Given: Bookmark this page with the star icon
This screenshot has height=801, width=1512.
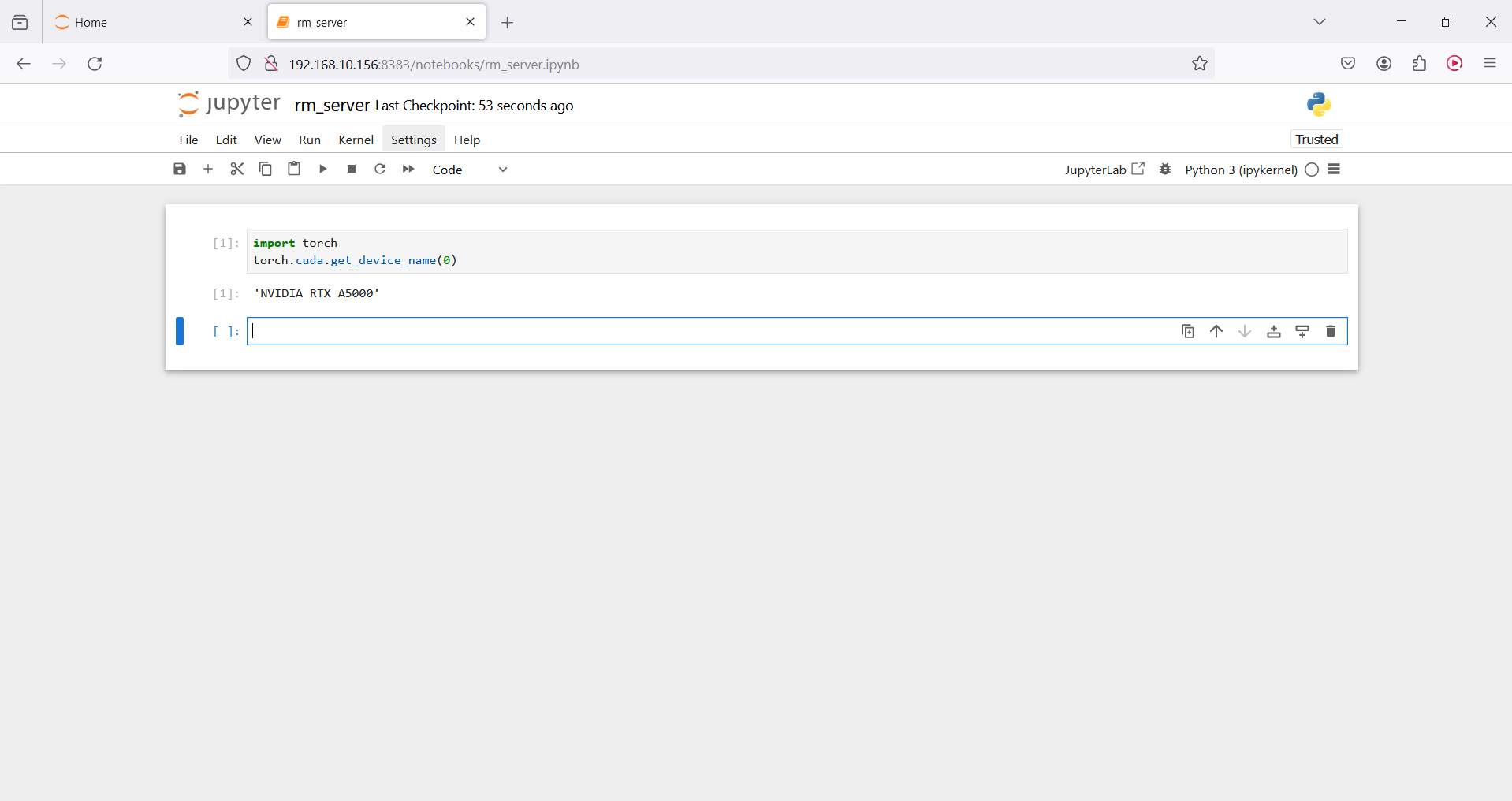Looking at the screenshot, I should click(1200, 64).
